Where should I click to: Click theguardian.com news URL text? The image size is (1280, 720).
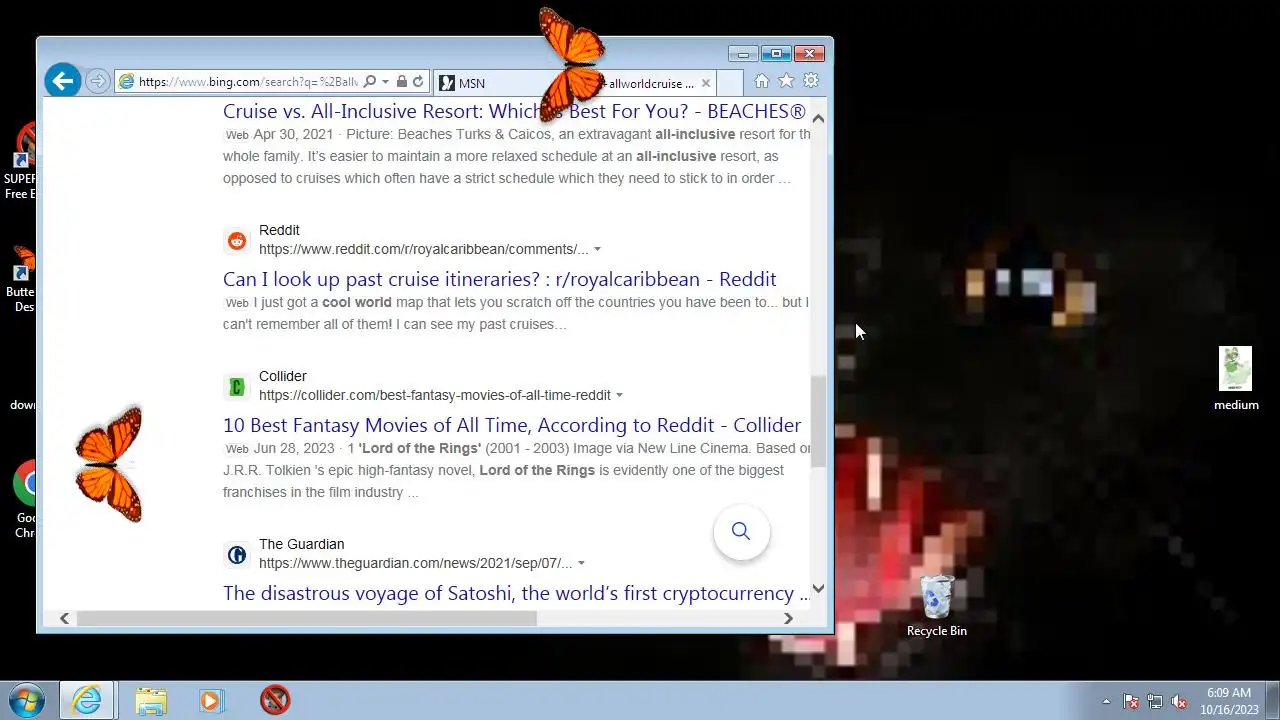pos(415,563)
